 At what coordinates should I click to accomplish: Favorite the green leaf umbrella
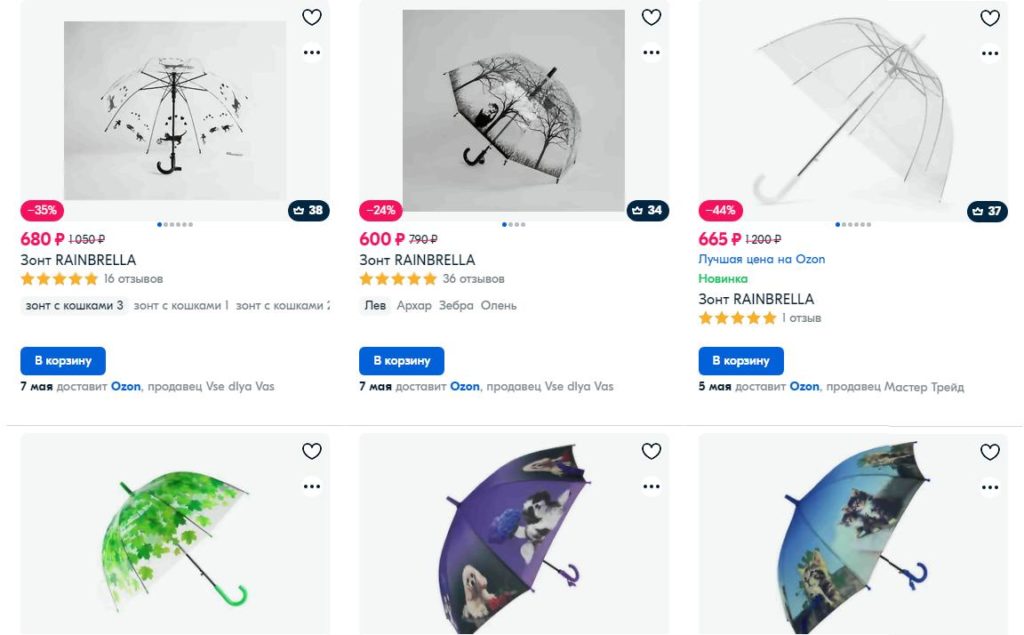click(x=312, y=452)
